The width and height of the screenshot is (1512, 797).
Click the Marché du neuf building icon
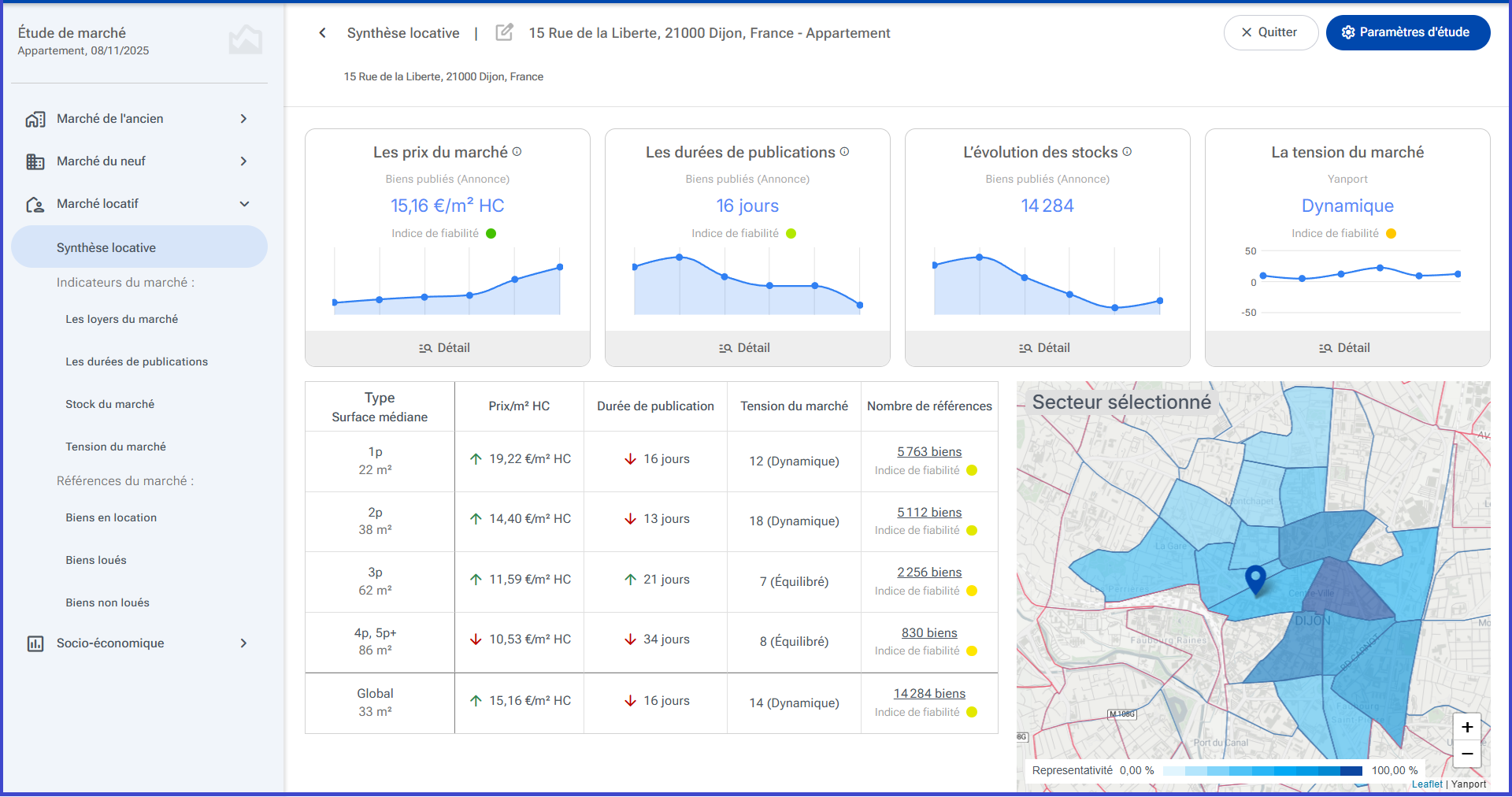point(35,161)
